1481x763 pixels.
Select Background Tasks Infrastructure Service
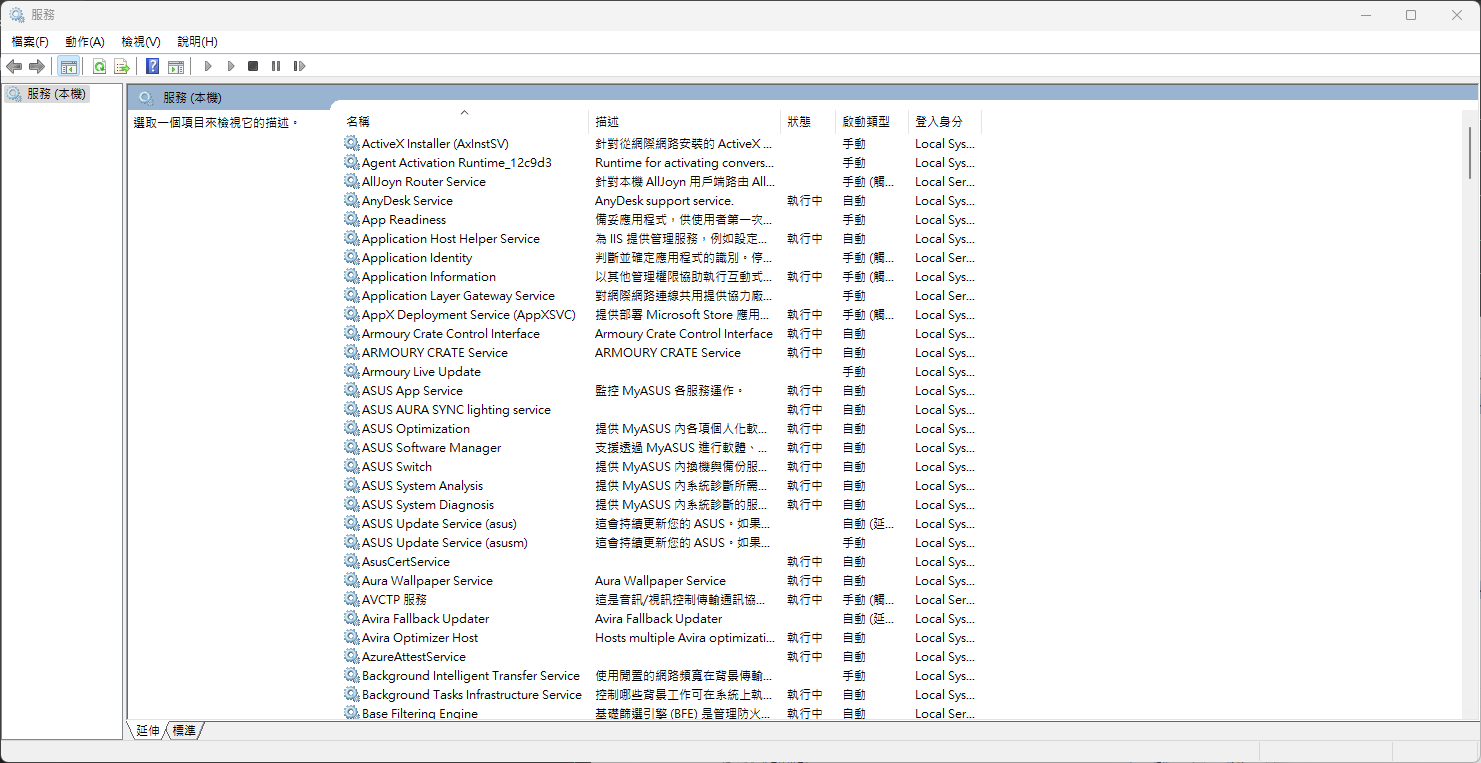coord(472,695)
